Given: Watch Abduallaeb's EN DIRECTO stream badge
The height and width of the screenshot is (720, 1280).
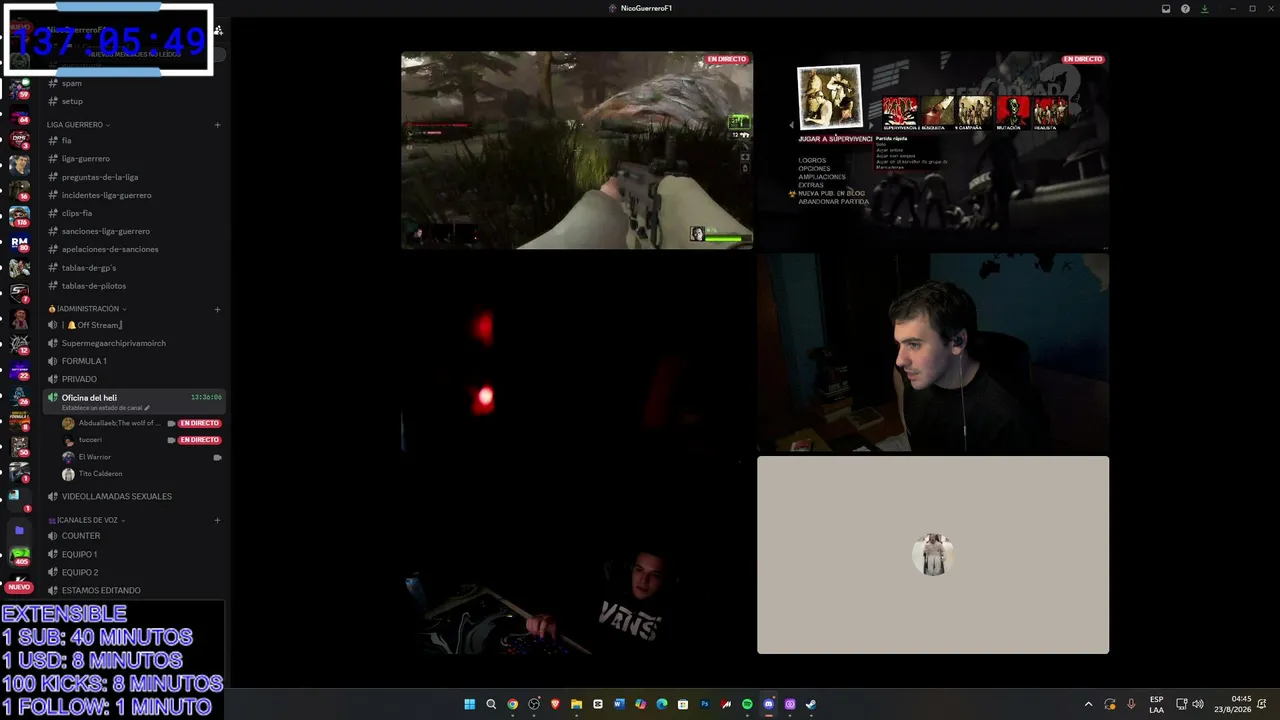Looking at the screenshot, I should [x=199, y=423].
